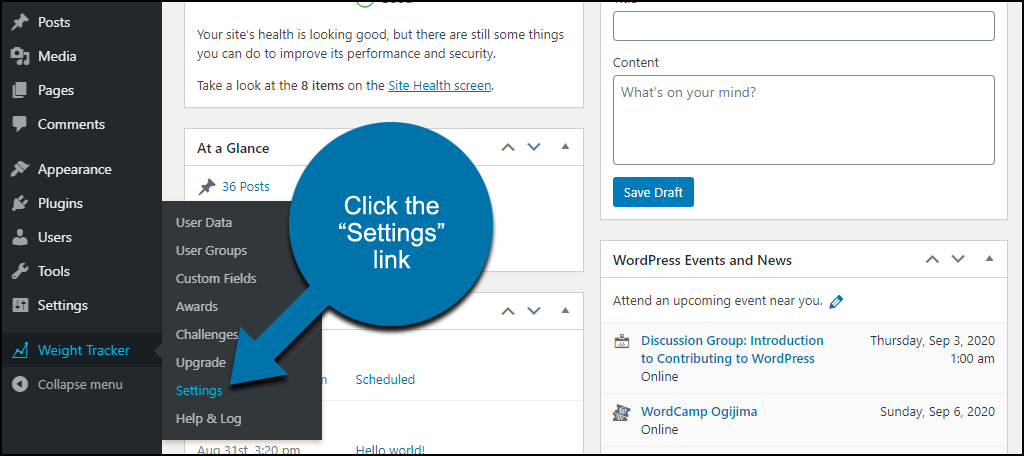Open Help & Log submenu item
Viewport: 1024px width, 456px height.
(208, 419)
